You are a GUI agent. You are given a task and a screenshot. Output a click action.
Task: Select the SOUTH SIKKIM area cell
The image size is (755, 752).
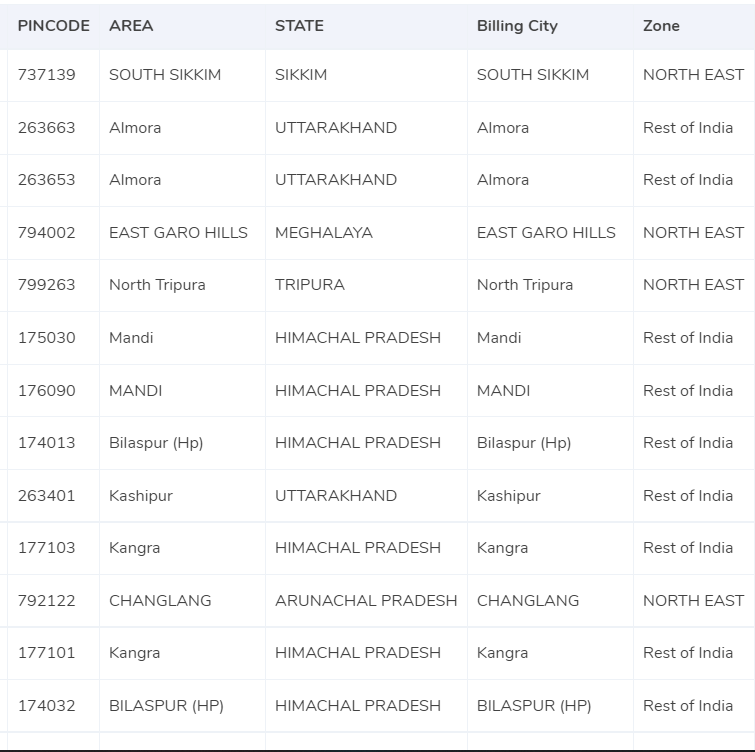(x=182, y=75)
